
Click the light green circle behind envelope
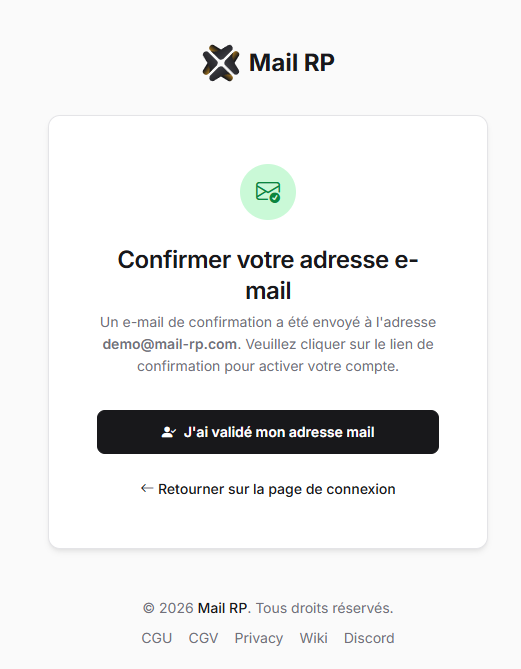[x=268, y=192]
